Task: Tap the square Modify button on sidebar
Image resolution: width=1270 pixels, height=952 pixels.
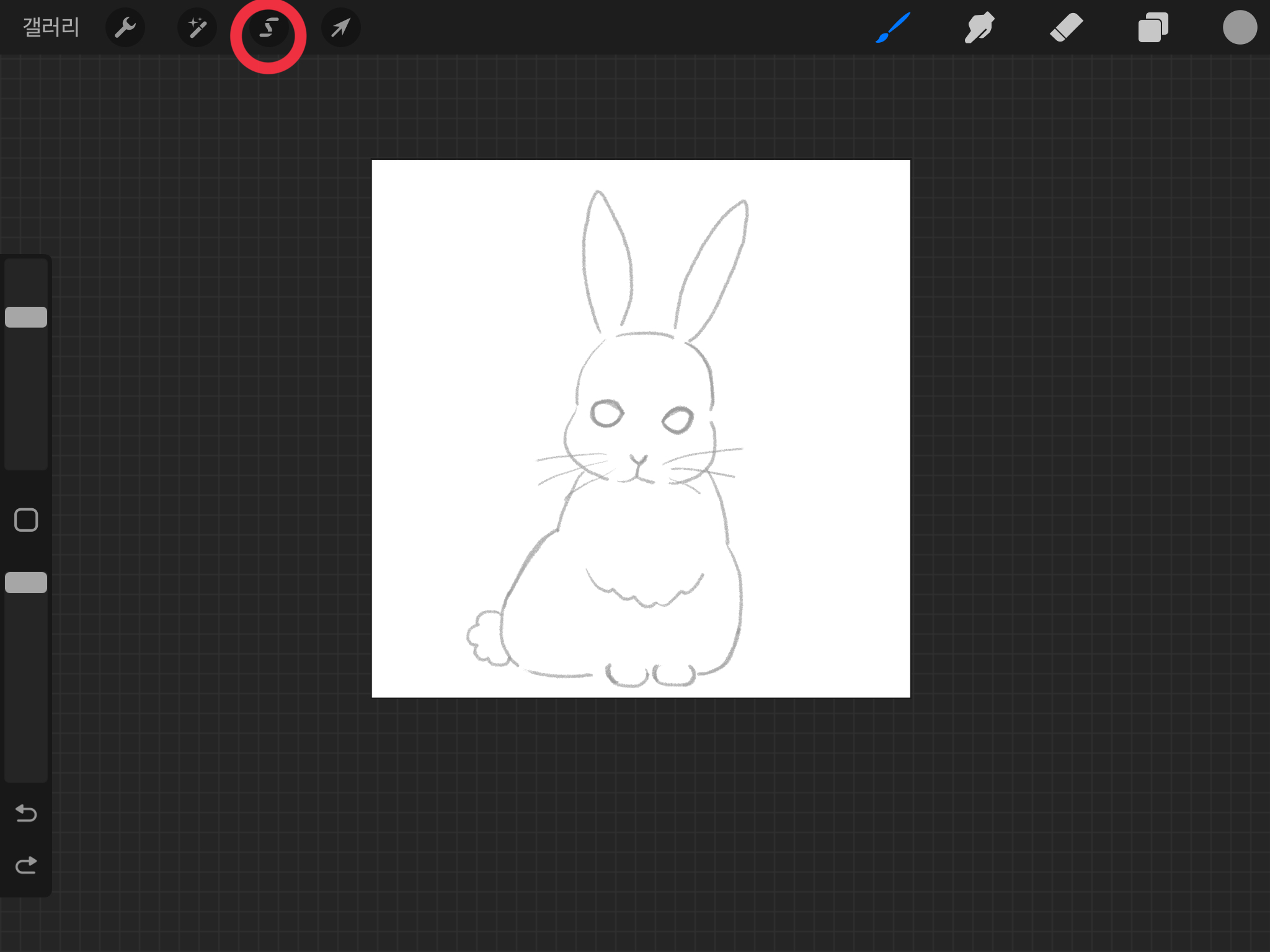Action: [26, 520]
